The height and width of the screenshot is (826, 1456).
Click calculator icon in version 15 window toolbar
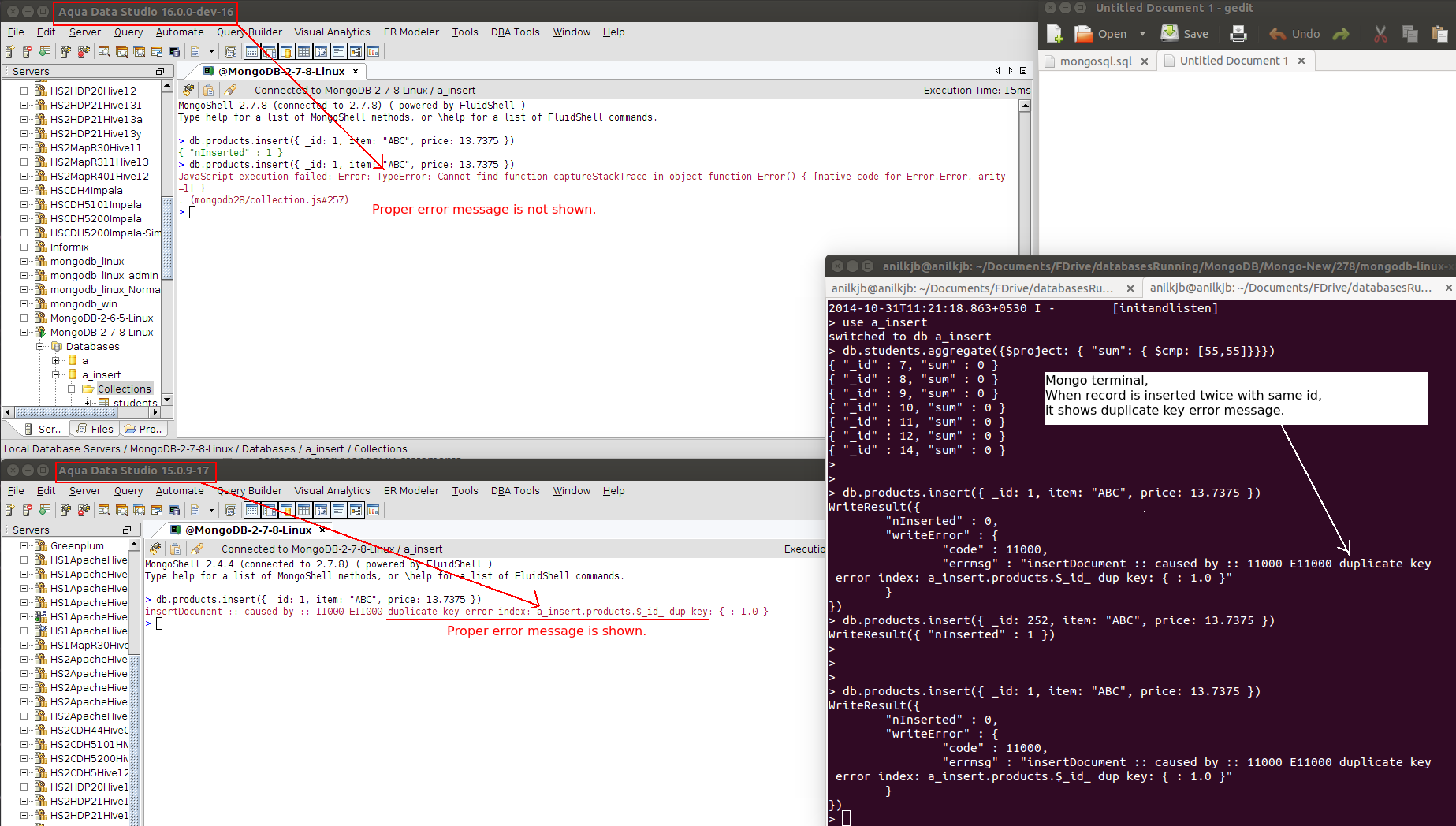click(230, 510)
